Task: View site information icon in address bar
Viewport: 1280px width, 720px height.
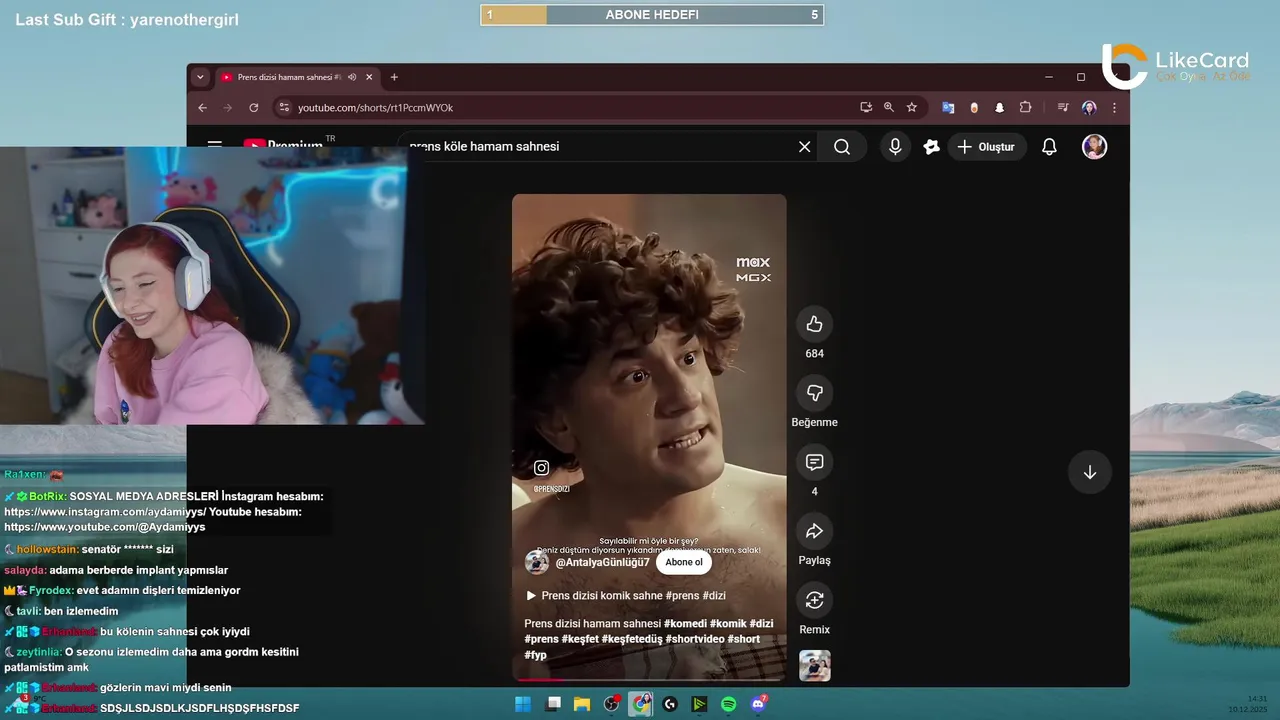Action: 284,107
